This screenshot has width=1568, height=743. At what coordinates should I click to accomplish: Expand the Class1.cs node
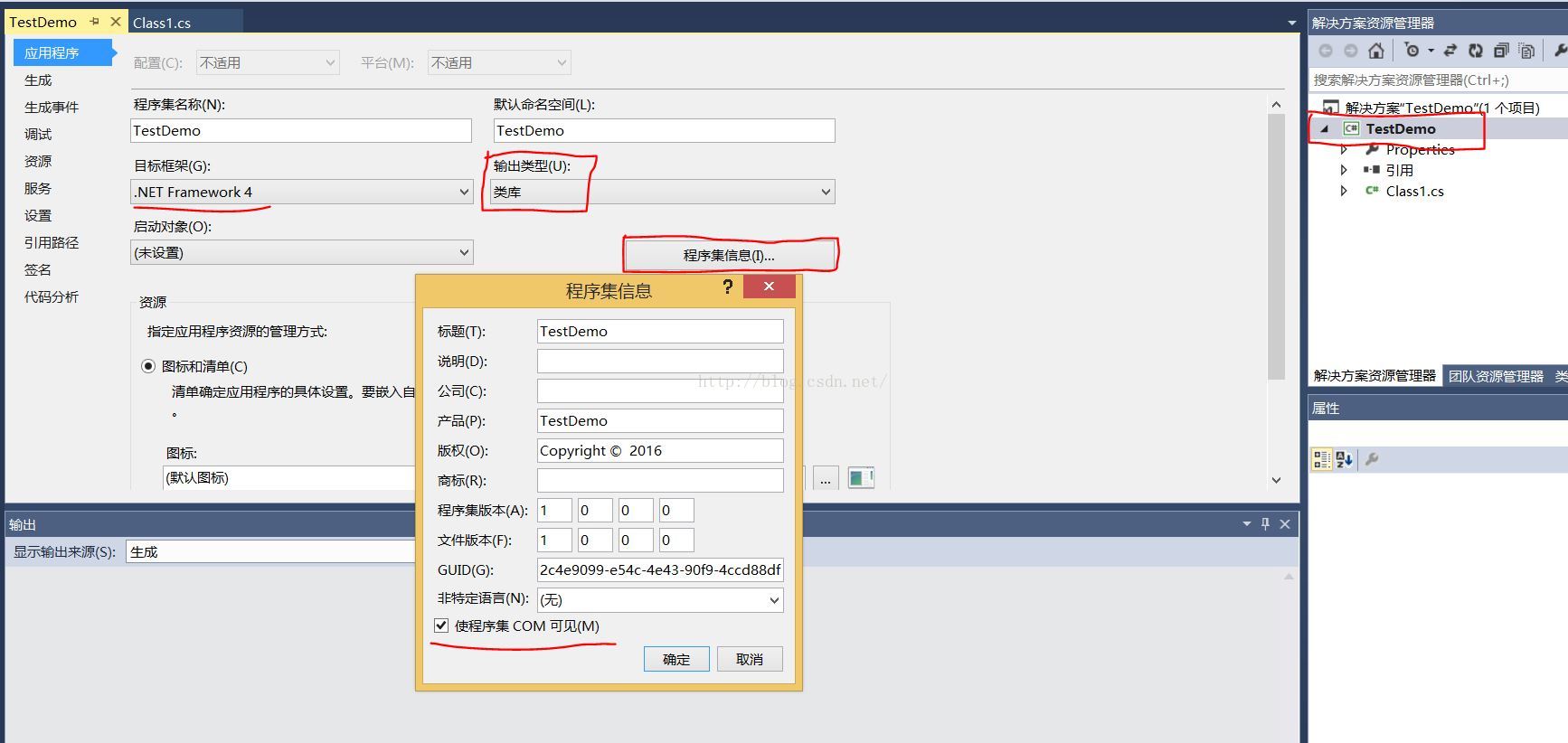coord(1344,191)
